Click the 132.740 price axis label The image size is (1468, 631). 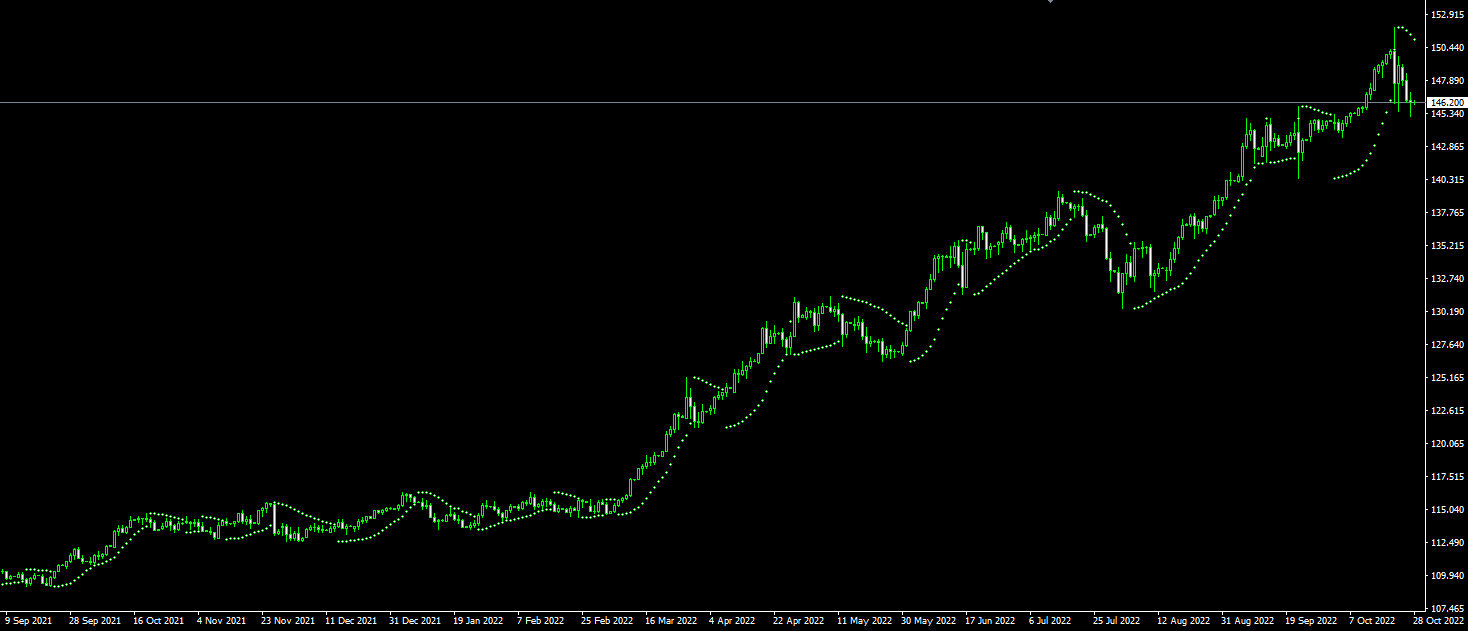tap(1448, 279)
